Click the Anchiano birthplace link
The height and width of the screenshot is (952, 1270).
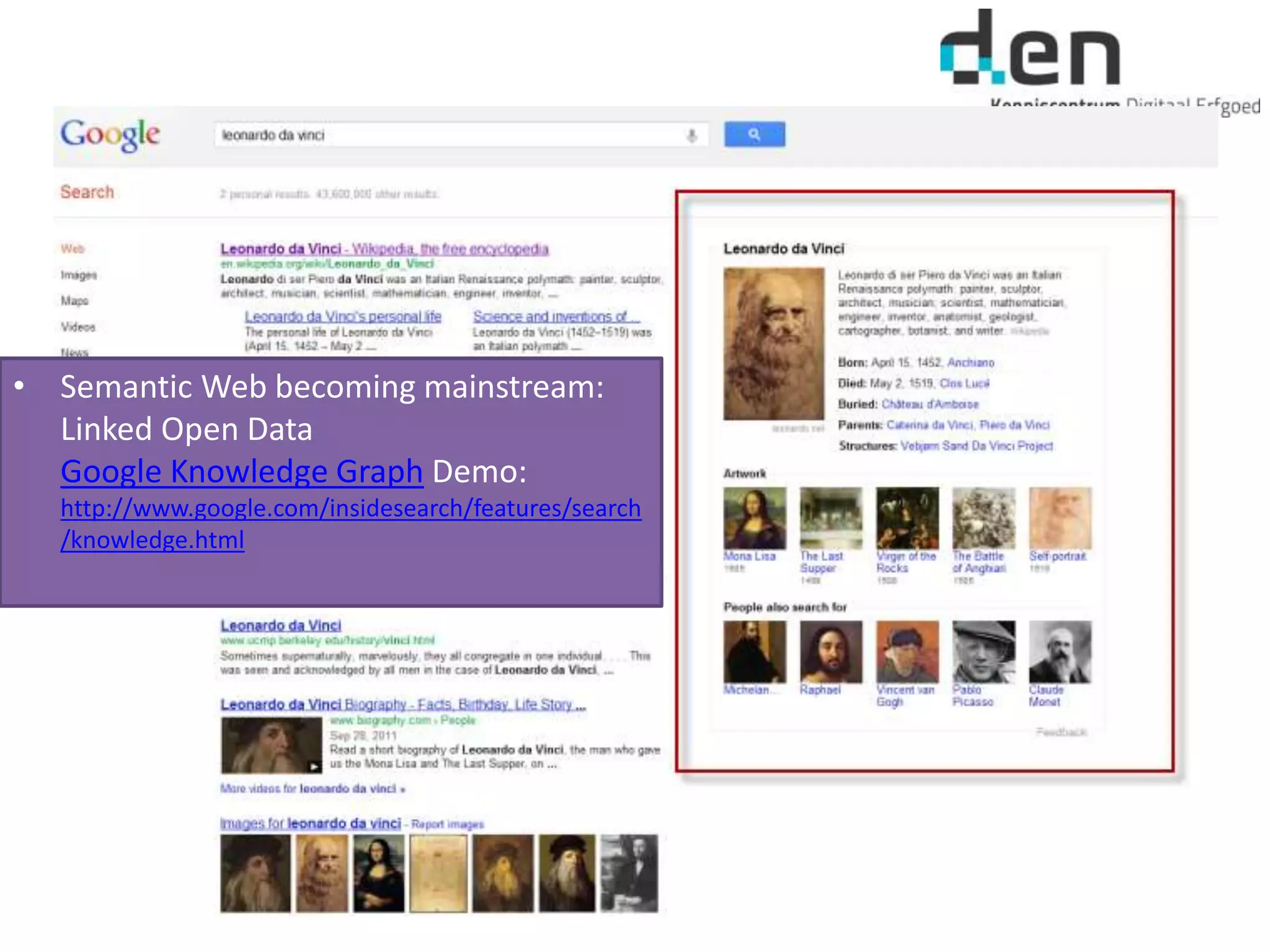pyautogui.click(x=970, y=363)
